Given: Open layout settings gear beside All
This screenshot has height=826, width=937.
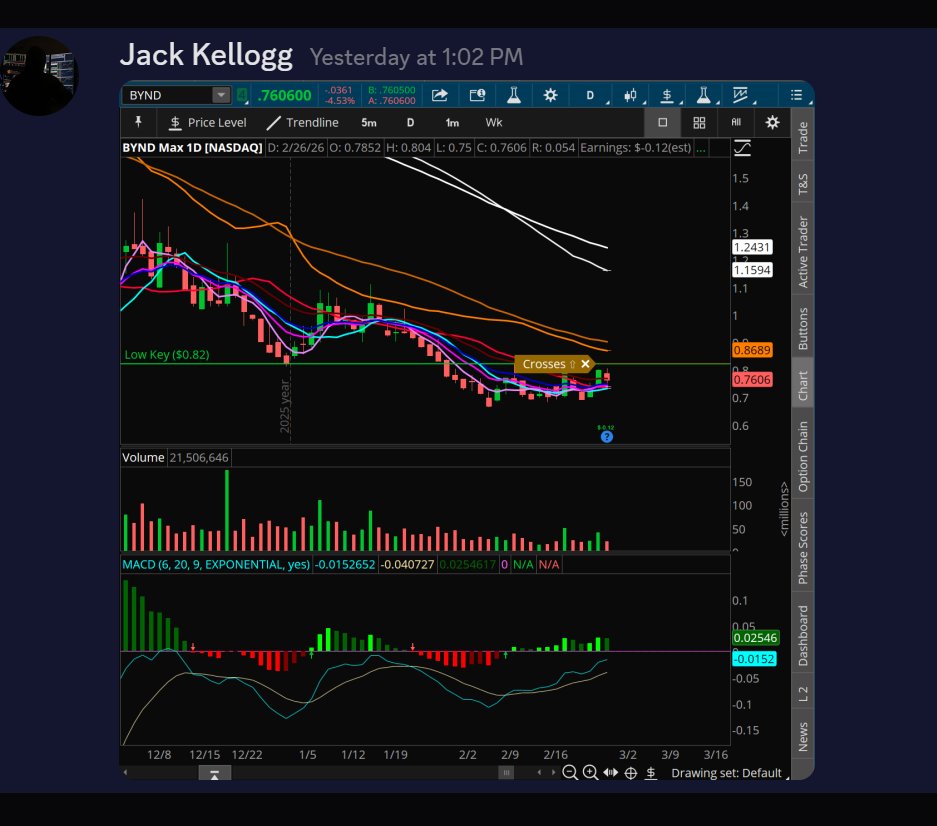Looking at the screenshot, I should [x=772, y=123].
